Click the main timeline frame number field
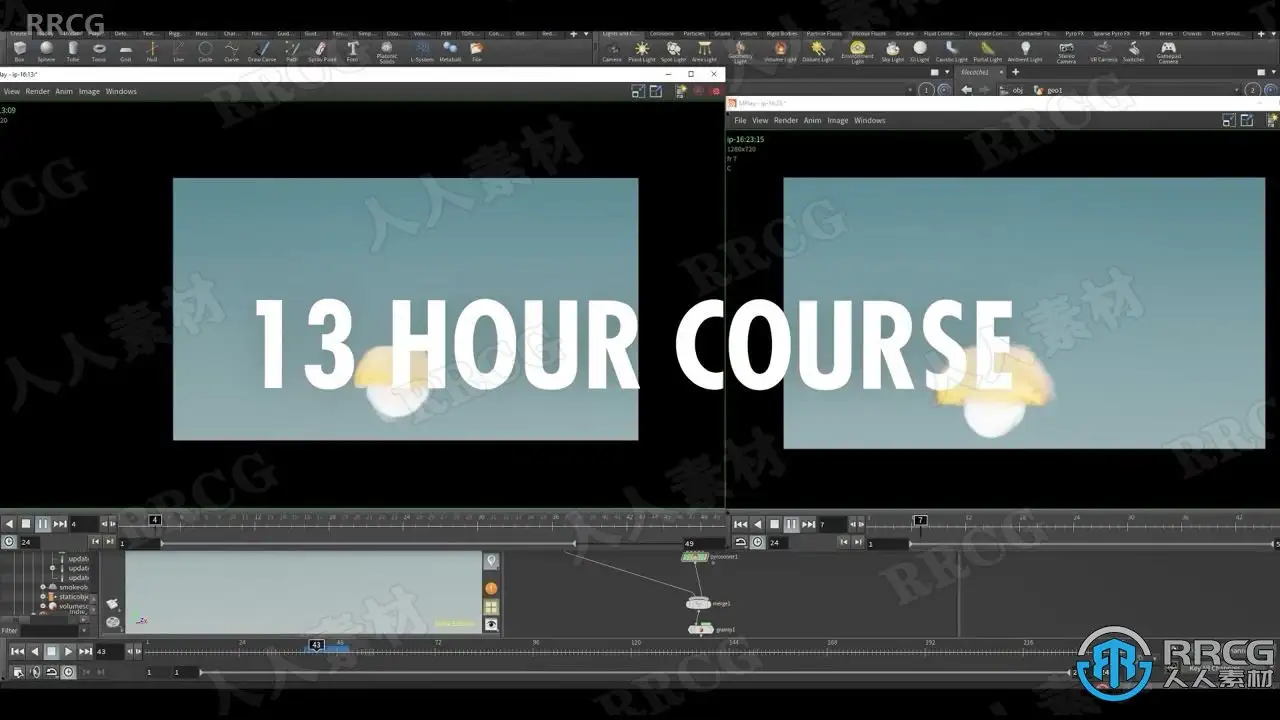 (x=108, y=651)
